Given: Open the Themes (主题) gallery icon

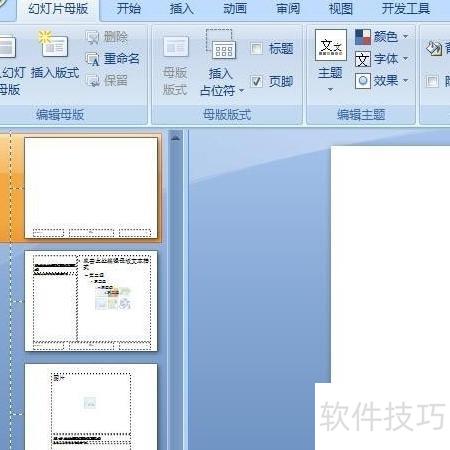Looking at the screenshot, I should tap(331, 45).
